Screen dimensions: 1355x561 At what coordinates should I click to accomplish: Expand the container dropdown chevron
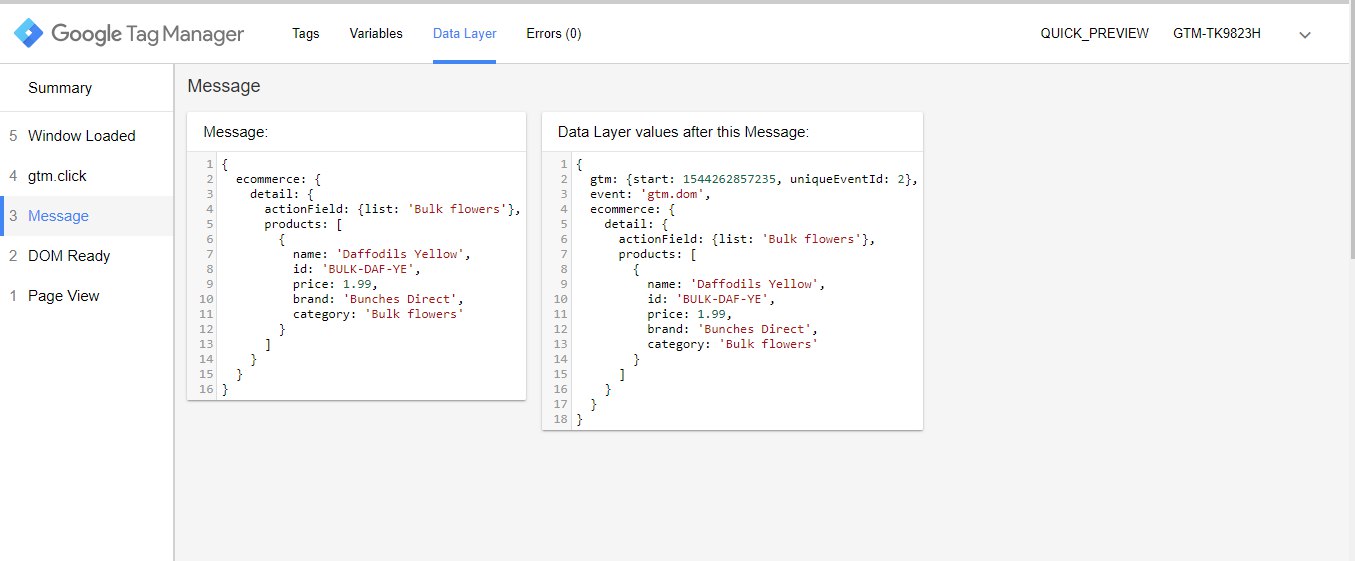(1304, 34)
